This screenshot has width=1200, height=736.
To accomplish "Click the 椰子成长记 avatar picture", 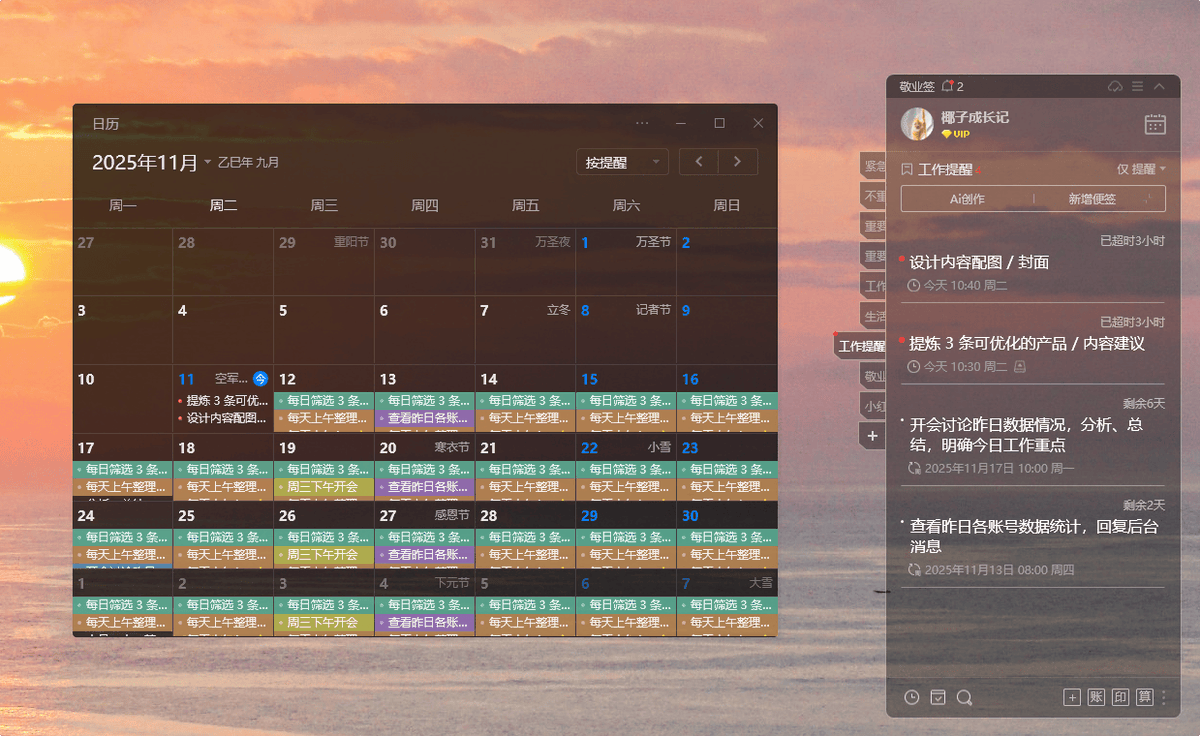I will coord(917,124).
